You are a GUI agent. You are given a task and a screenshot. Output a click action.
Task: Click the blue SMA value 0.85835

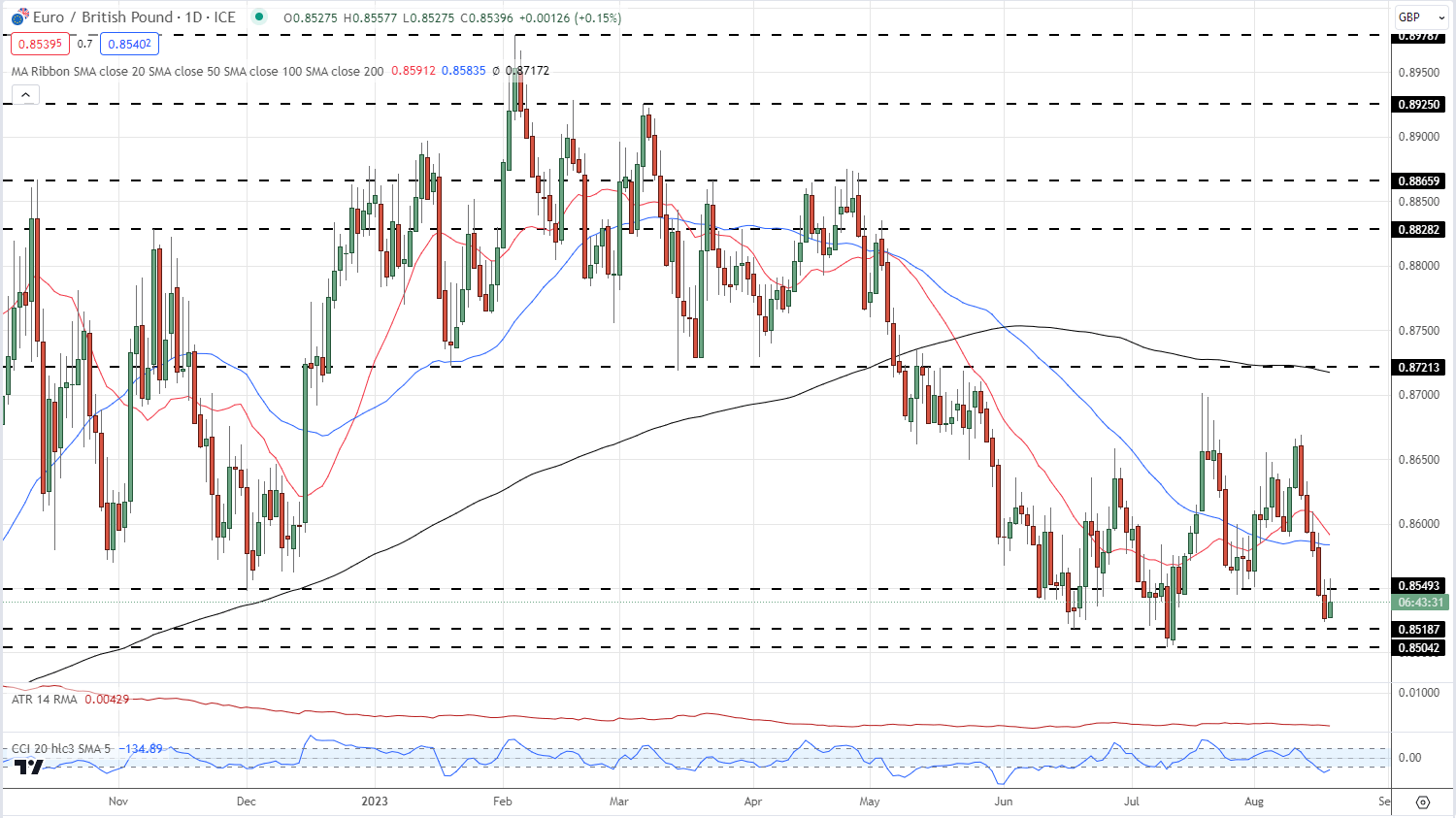tap(464, 71)
